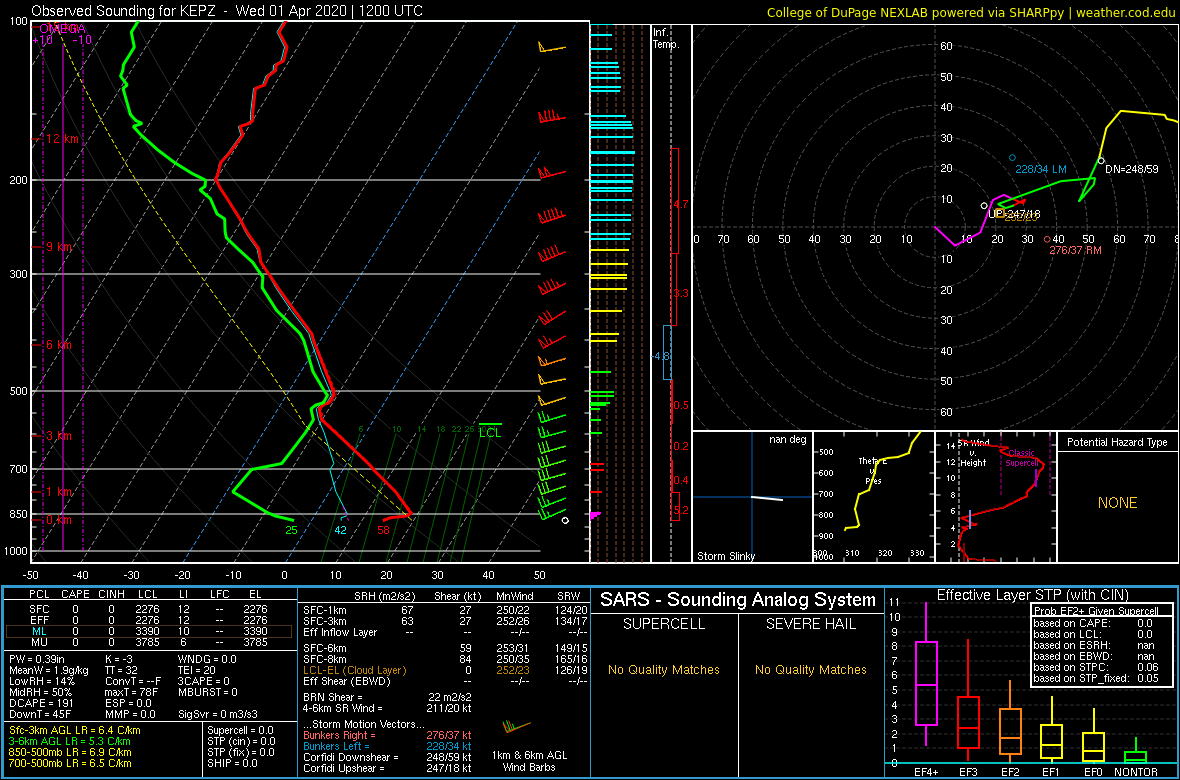
Task: Click the '1km & 6km AGL Wind Barbs' caption
Action: 528,760
